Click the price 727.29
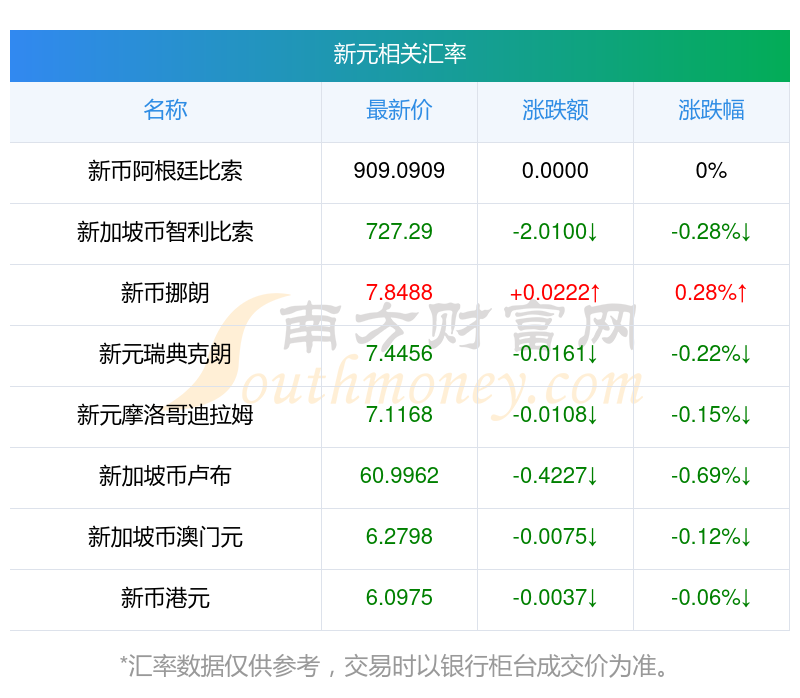The height and width of the screenshot is (698, 800). coord(399,232)
